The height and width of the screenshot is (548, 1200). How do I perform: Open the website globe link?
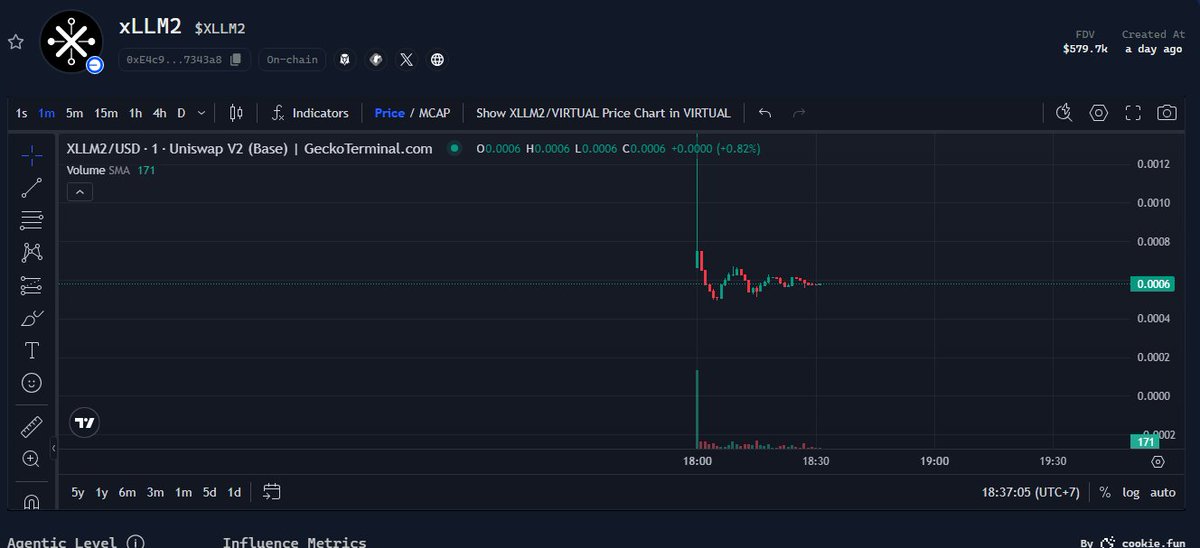pos(437,60)
